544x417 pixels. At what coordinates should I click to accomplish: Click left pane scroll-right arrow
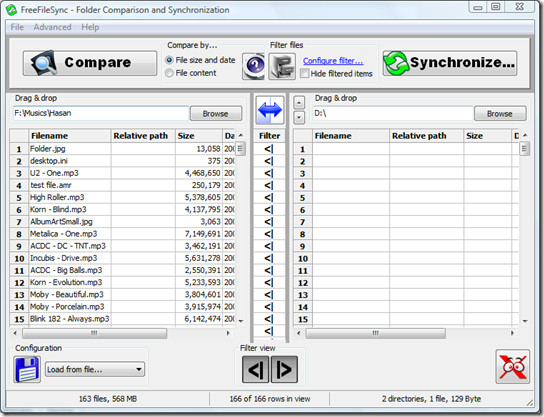click(x=228, y=333)
